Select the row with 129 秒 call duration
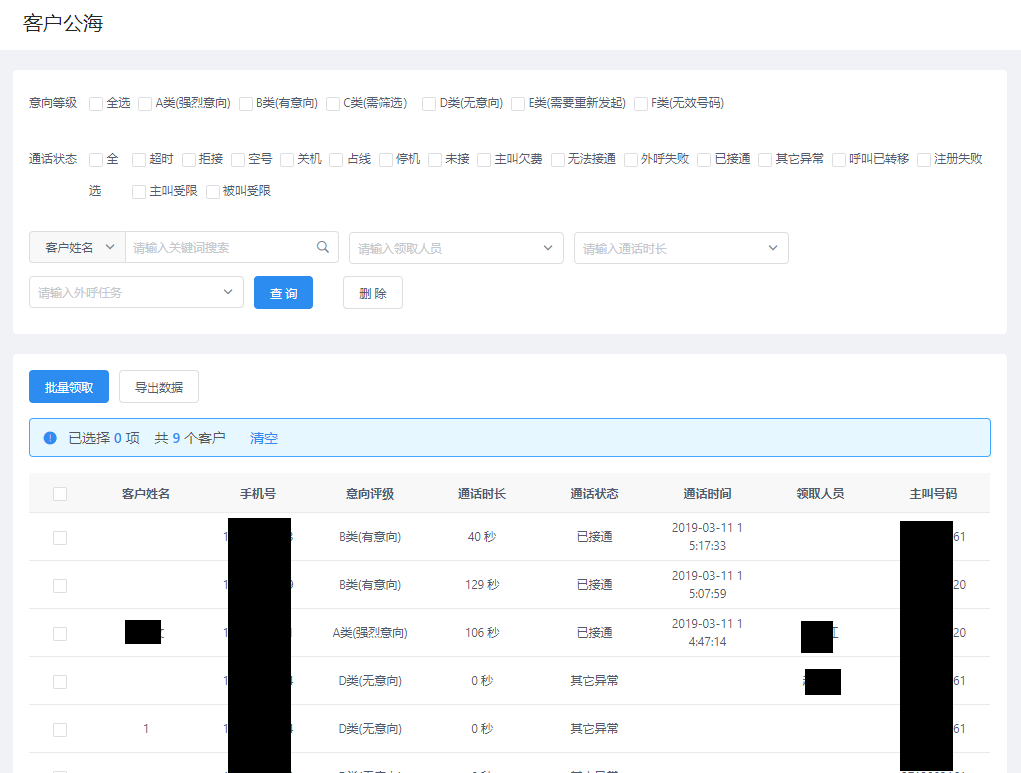The image size is (1021, 773). point(60,585)
